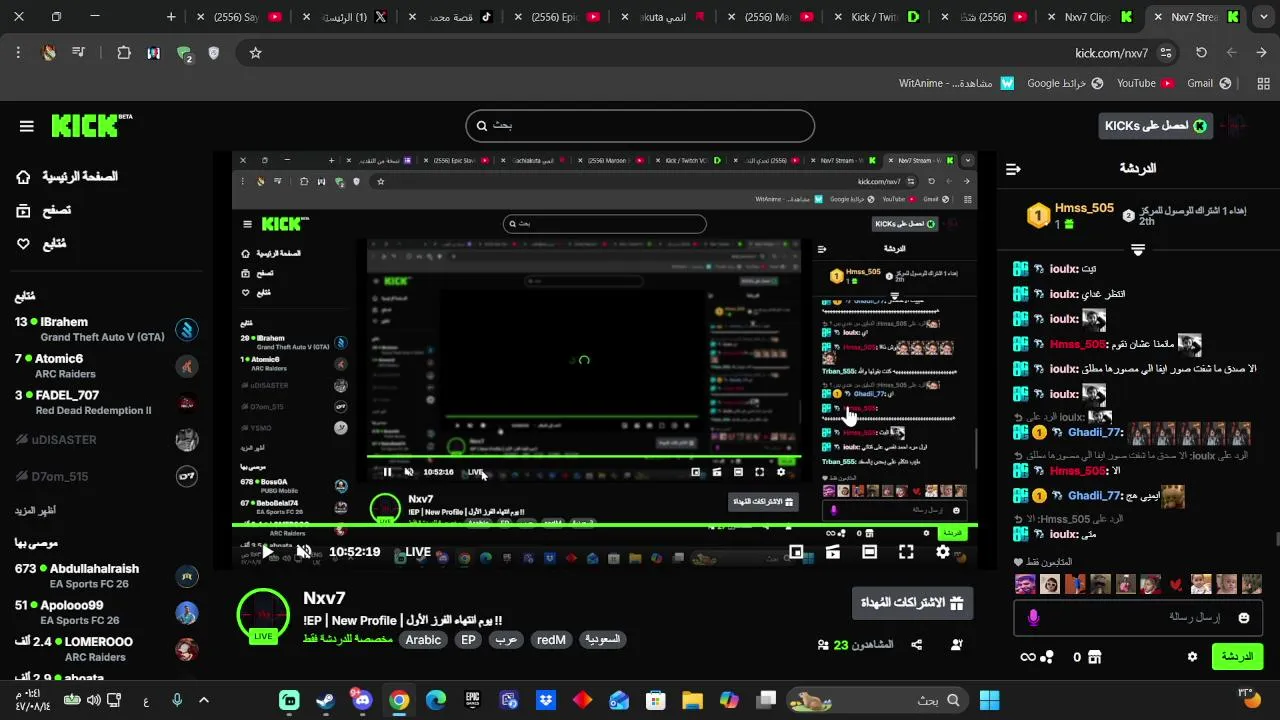
Task: Open the YouTube bookmark
Action: point(1145,83)
